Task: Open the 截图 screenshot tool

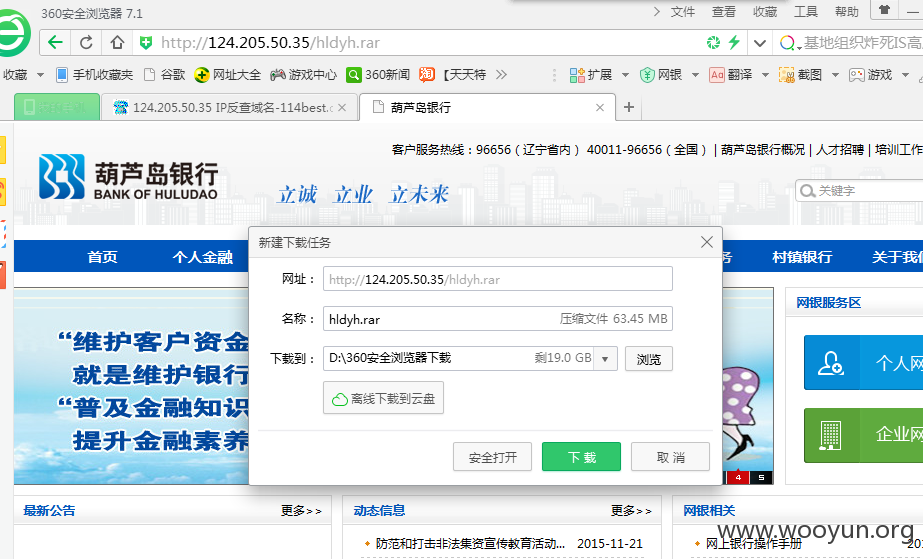Action: [x=800, y=75]
